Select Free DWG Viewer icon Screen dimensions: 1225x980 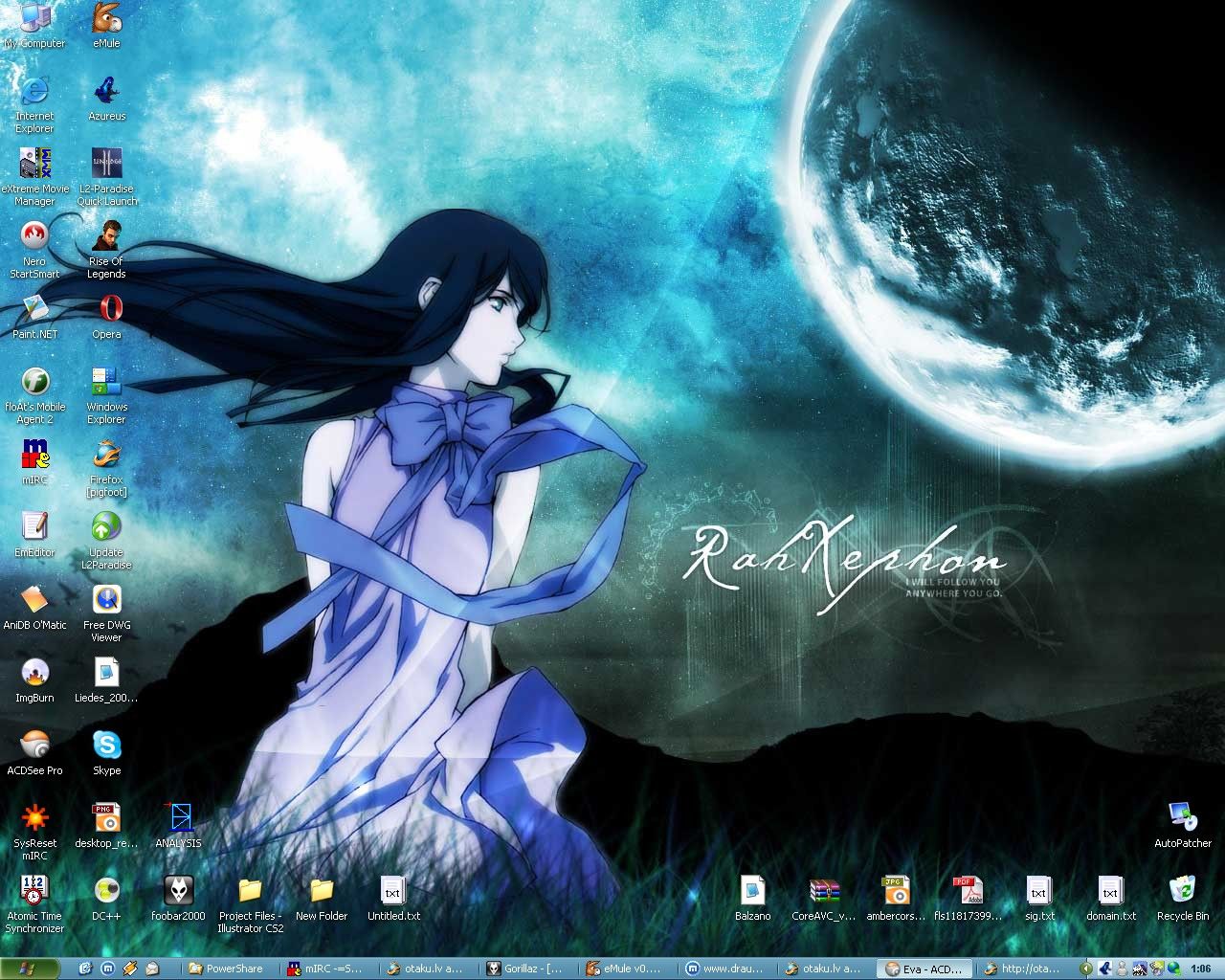click(x=106, y=613)
